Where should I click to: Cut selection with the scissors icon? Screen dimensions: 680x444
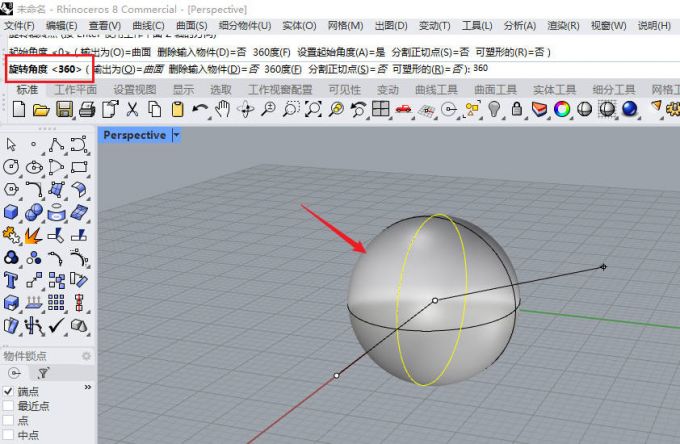tap(132, 109)
